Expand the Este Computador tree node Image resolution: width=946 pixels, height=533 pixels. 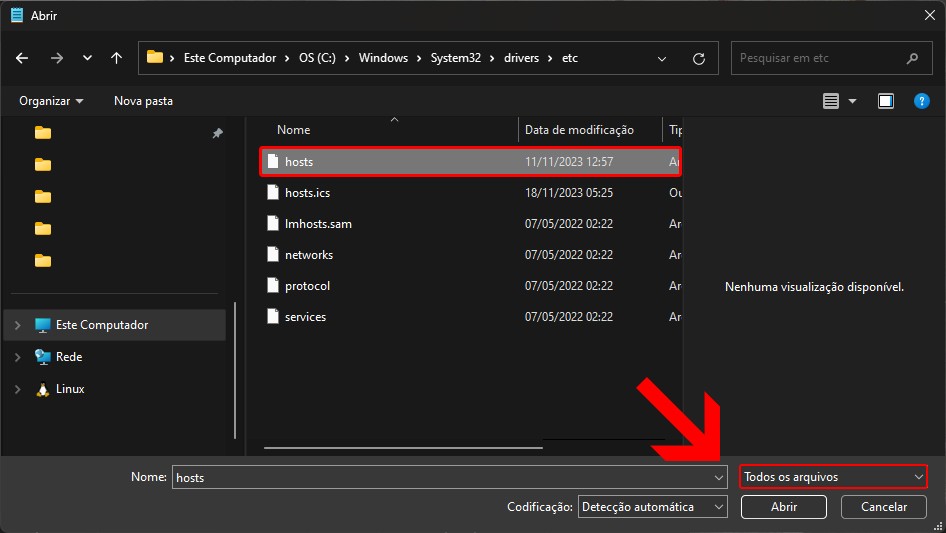pyautogui.click(x=17, y=325)
